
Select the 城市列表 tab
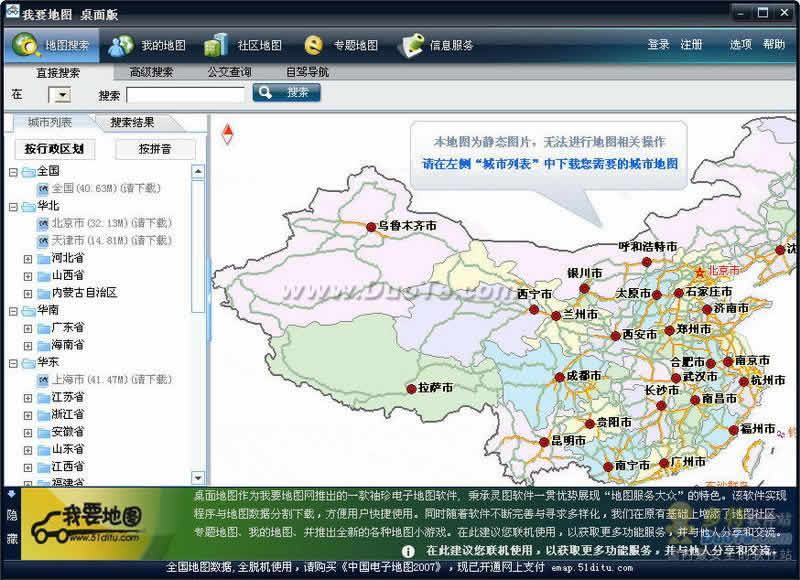point(50,122)
